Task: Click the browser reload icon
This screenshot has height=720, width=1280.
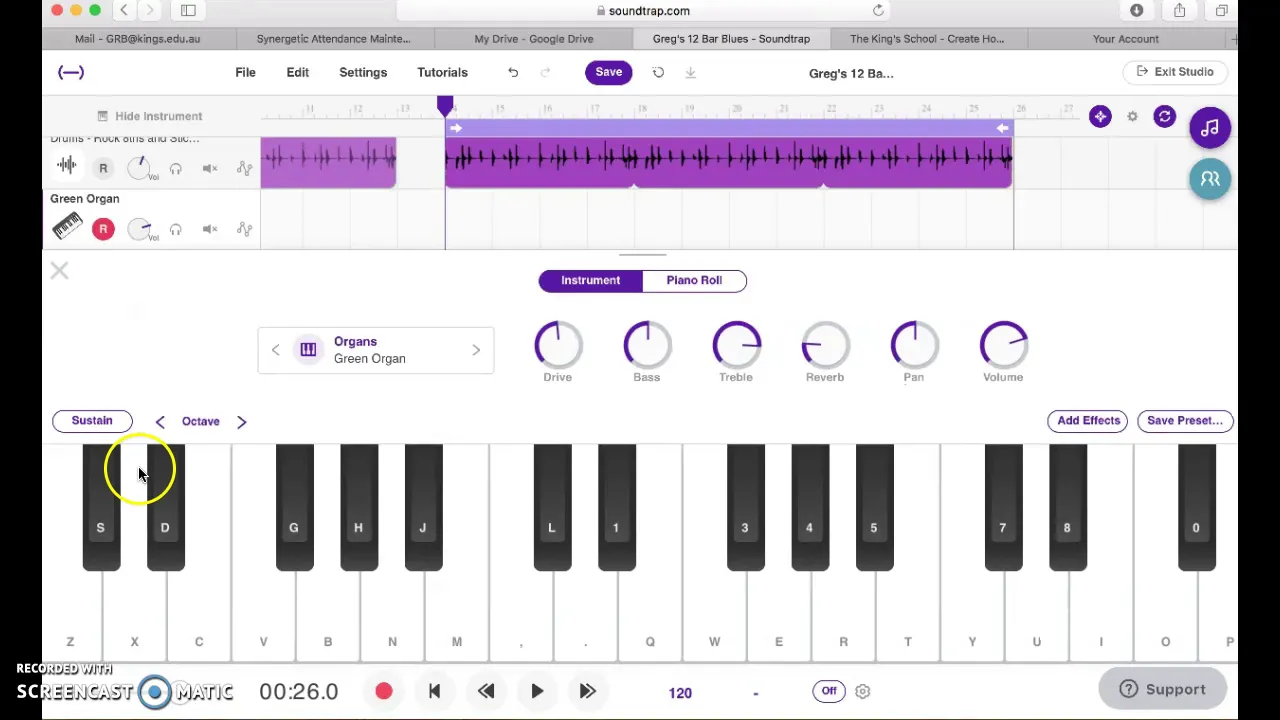Action: (878, 10)
